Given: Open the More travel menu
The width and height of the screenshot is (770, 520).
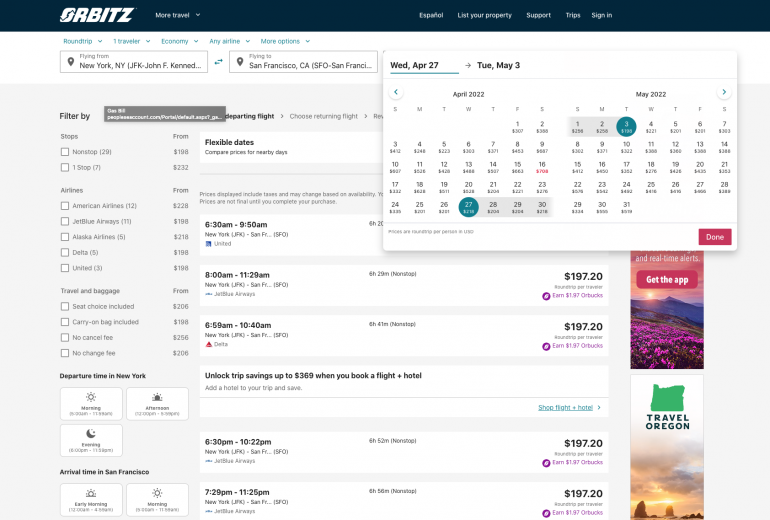Looking at the screenshot, I should pyautogui.click(x=178, y=15).
